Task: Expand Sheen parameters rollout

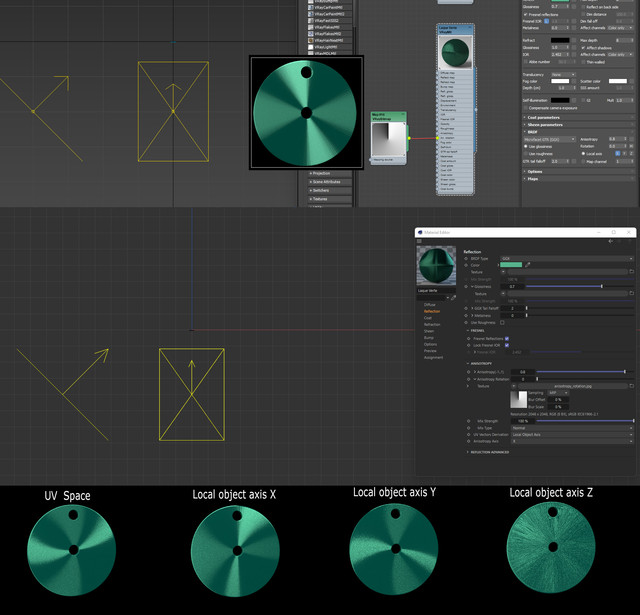Action: 578,125
